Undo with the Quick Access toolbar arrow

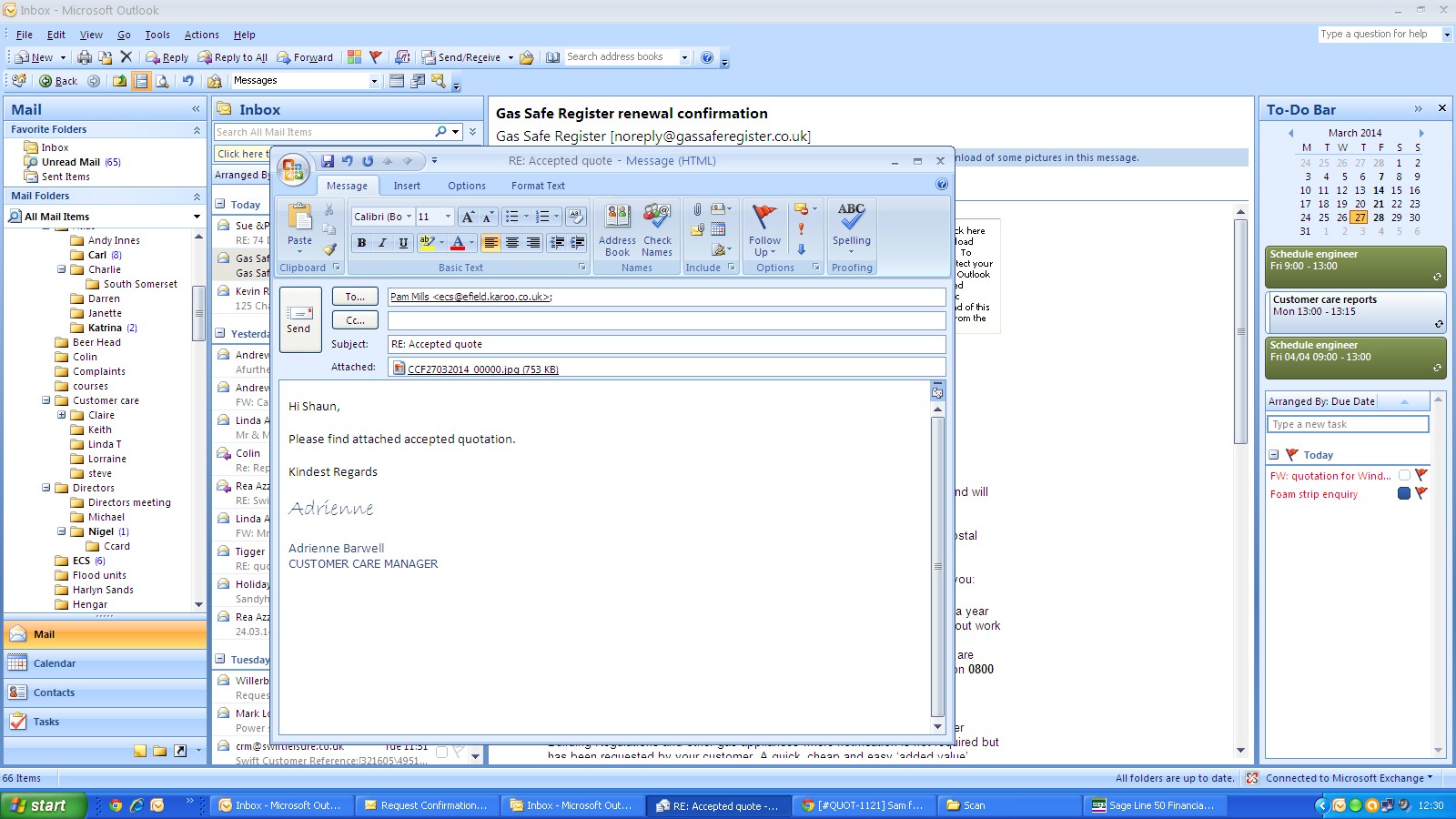(x=348, y=161)
